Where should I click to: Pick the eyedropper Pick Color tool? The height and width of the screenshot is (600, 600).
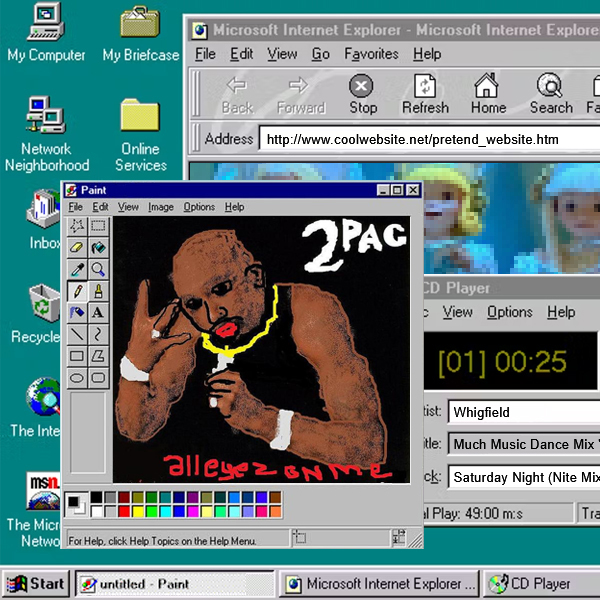[x=77, y=269]
